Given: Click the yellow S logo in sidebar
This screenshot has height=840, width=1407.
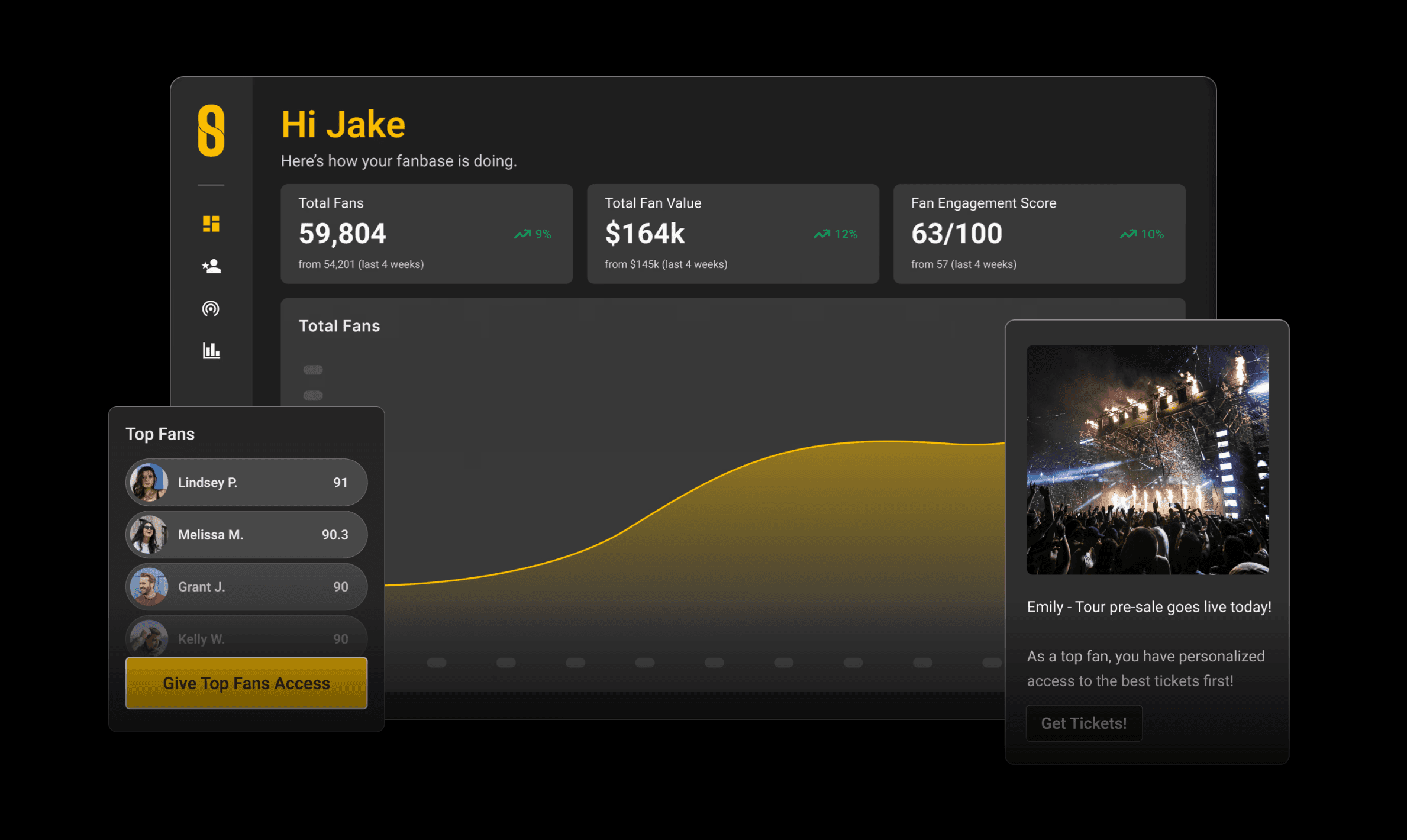Looking at the screenshot, I should pyautogui.click(x=211, y=131).
